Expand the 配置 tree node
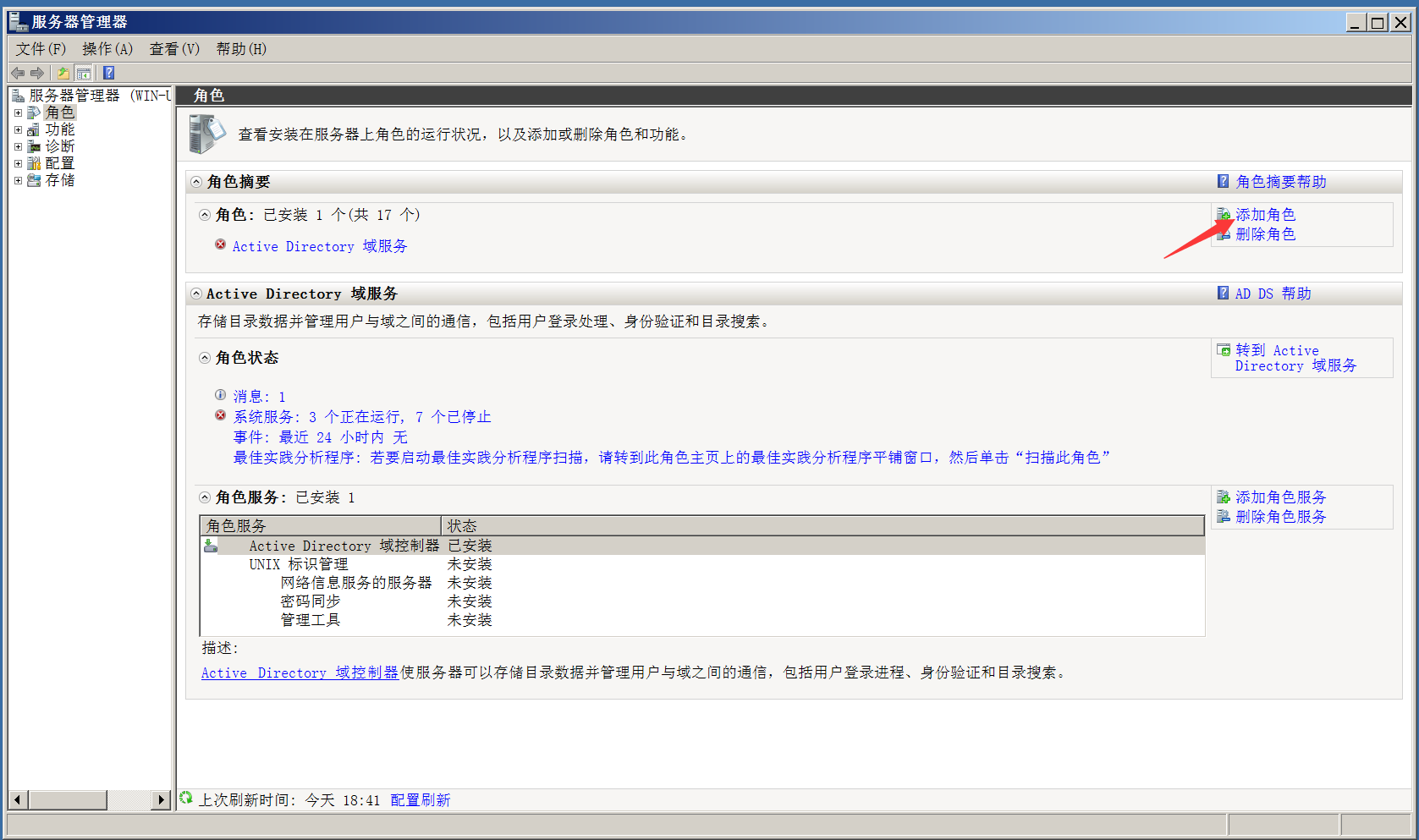Viewport: 1419px width, 840px height. [x=18, y=163]
